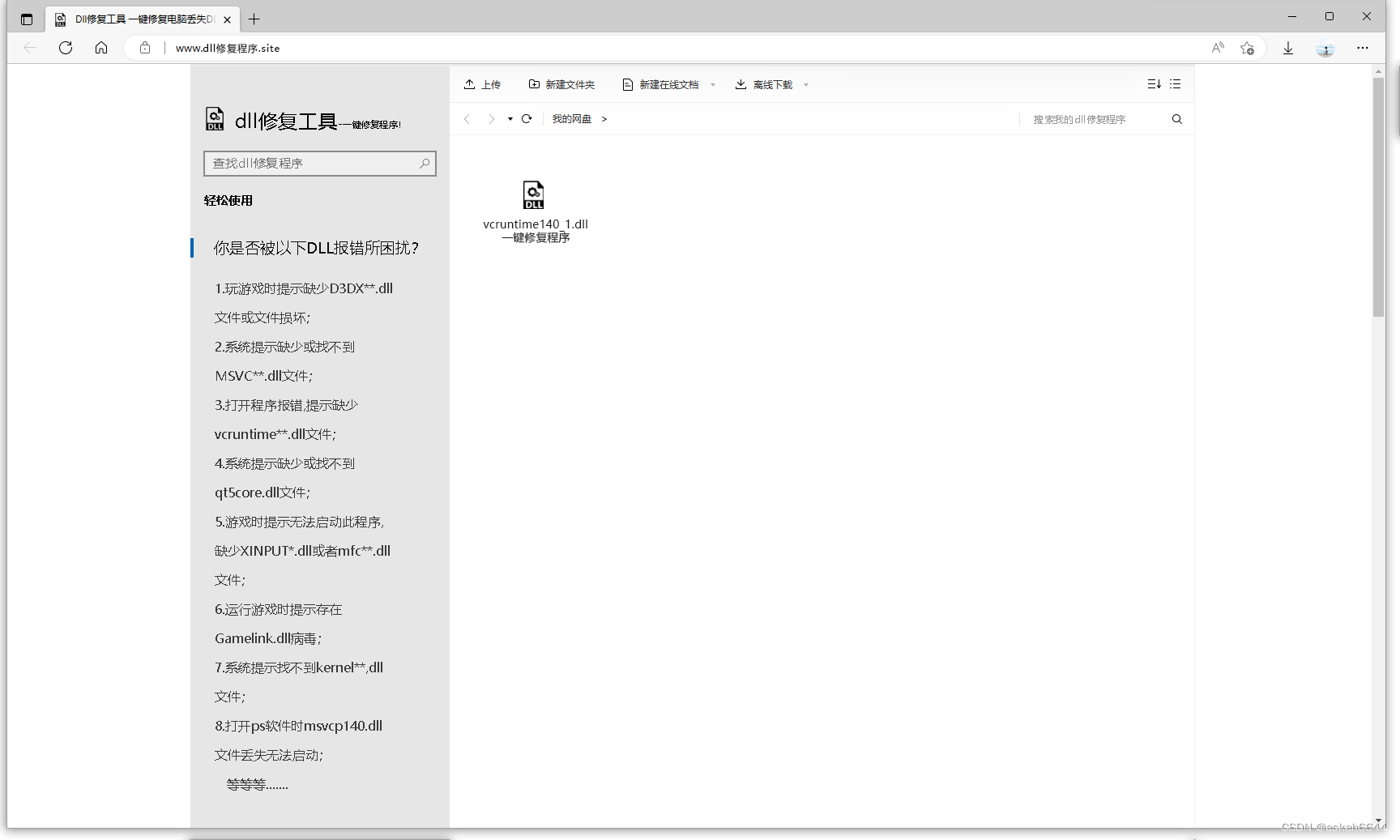1400x840 pixels.
Task: Click the dll修复工具 logo icon
Action: (215, 119)
